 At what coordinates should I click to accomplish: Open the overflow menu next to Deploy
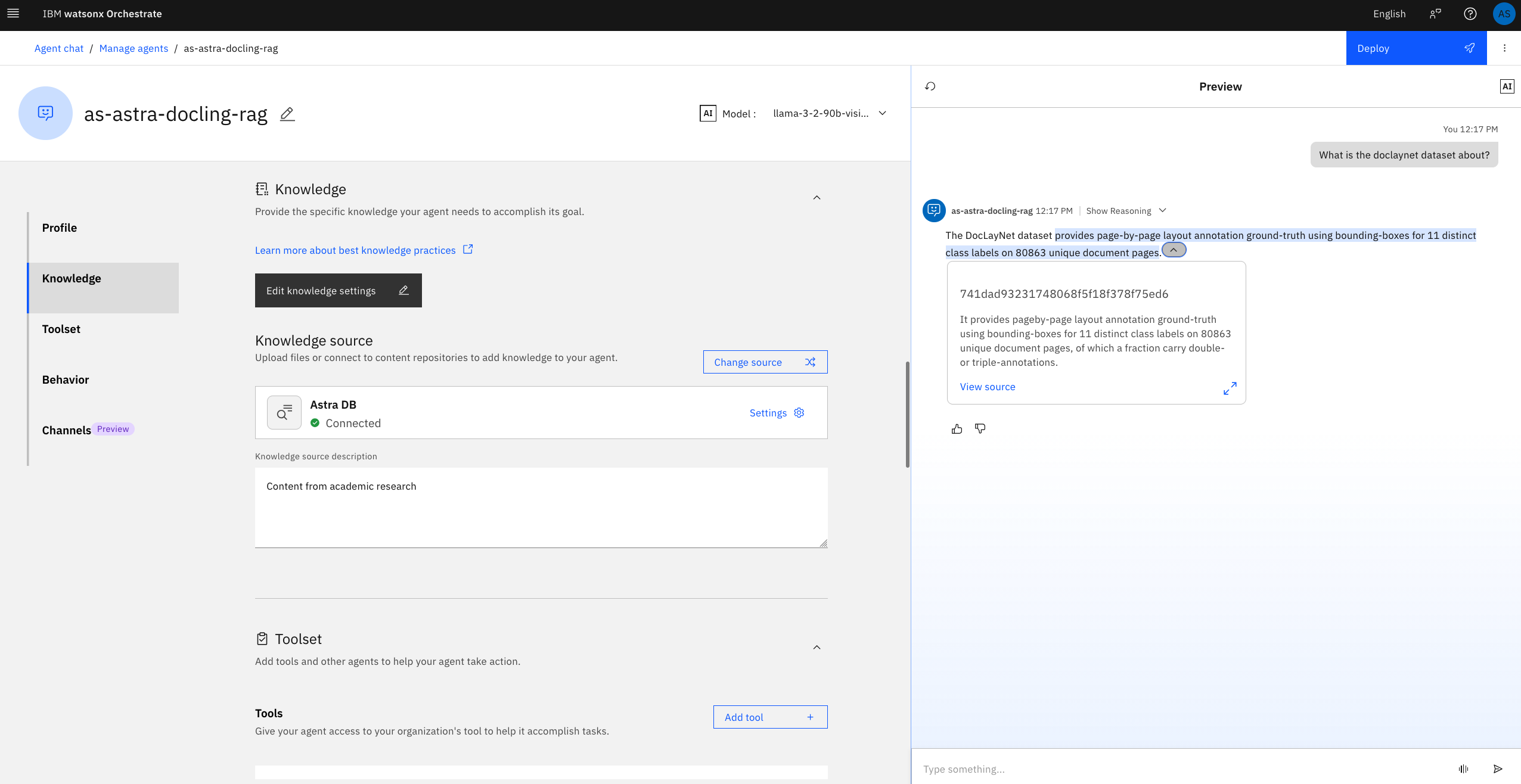point(1504,48)
